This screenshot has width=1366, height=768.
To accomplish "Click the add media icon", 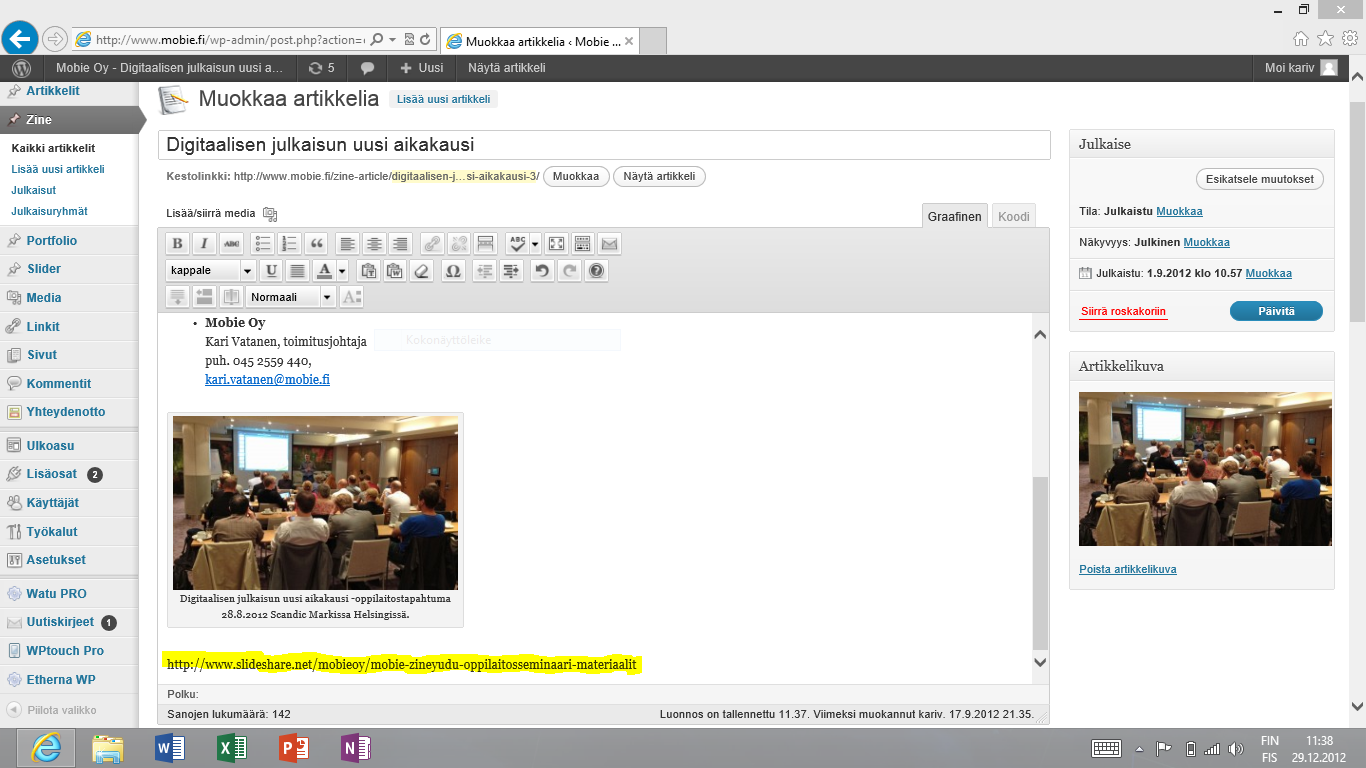I will (269, 213).
